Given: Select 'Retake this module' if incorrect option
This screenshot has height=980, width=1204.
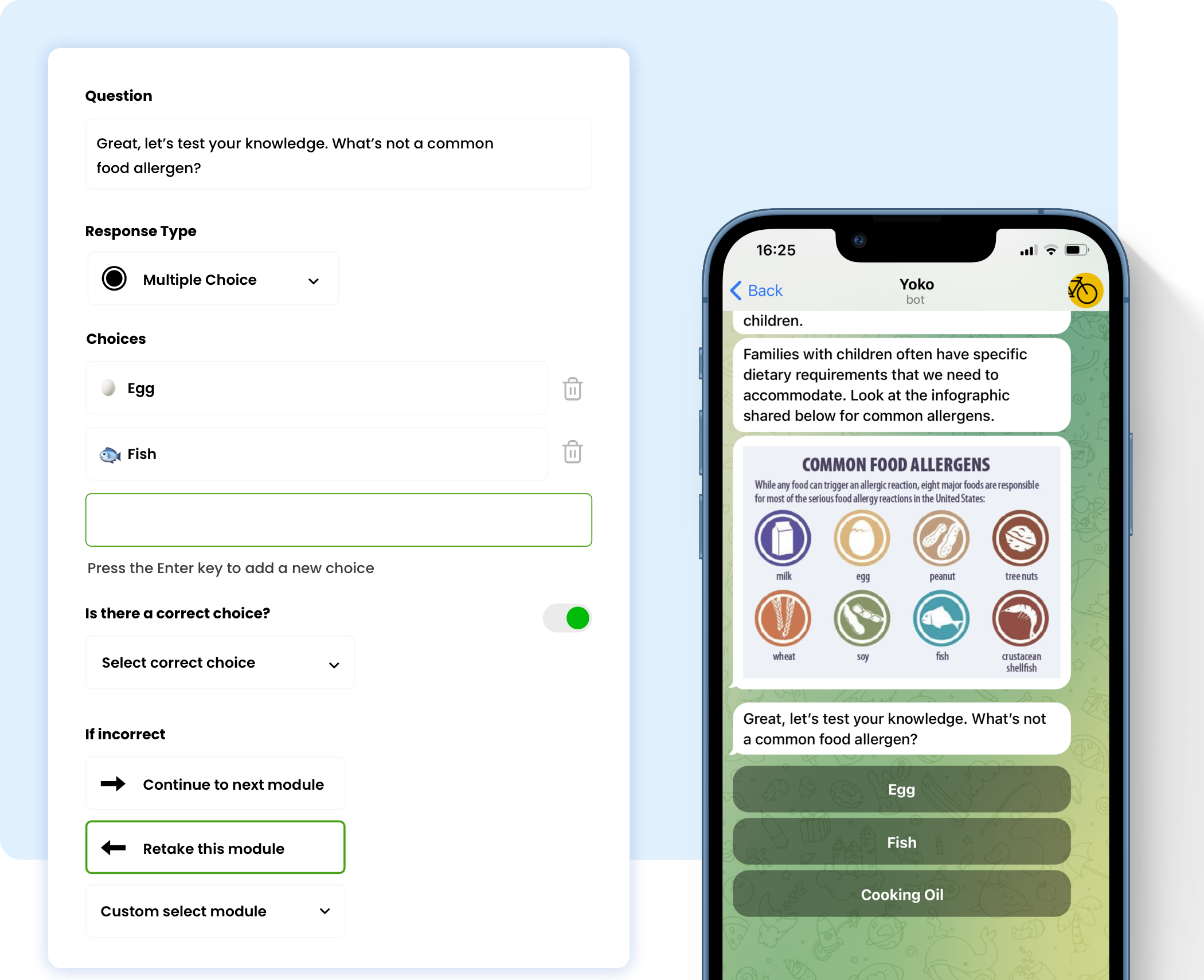Looking at the screenshot, I should 214,847.
